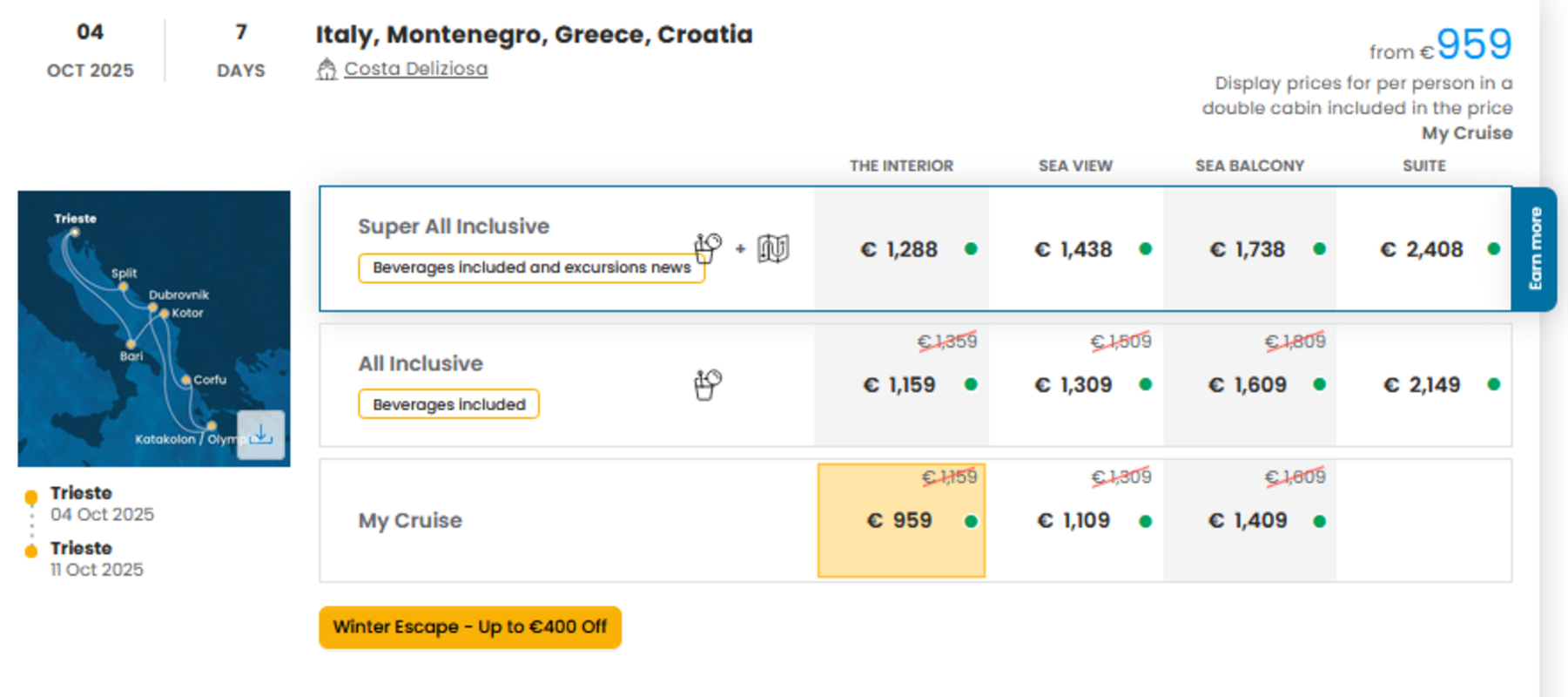
Task: Click the green dot next to €1,288
Action: pos(971,249)
